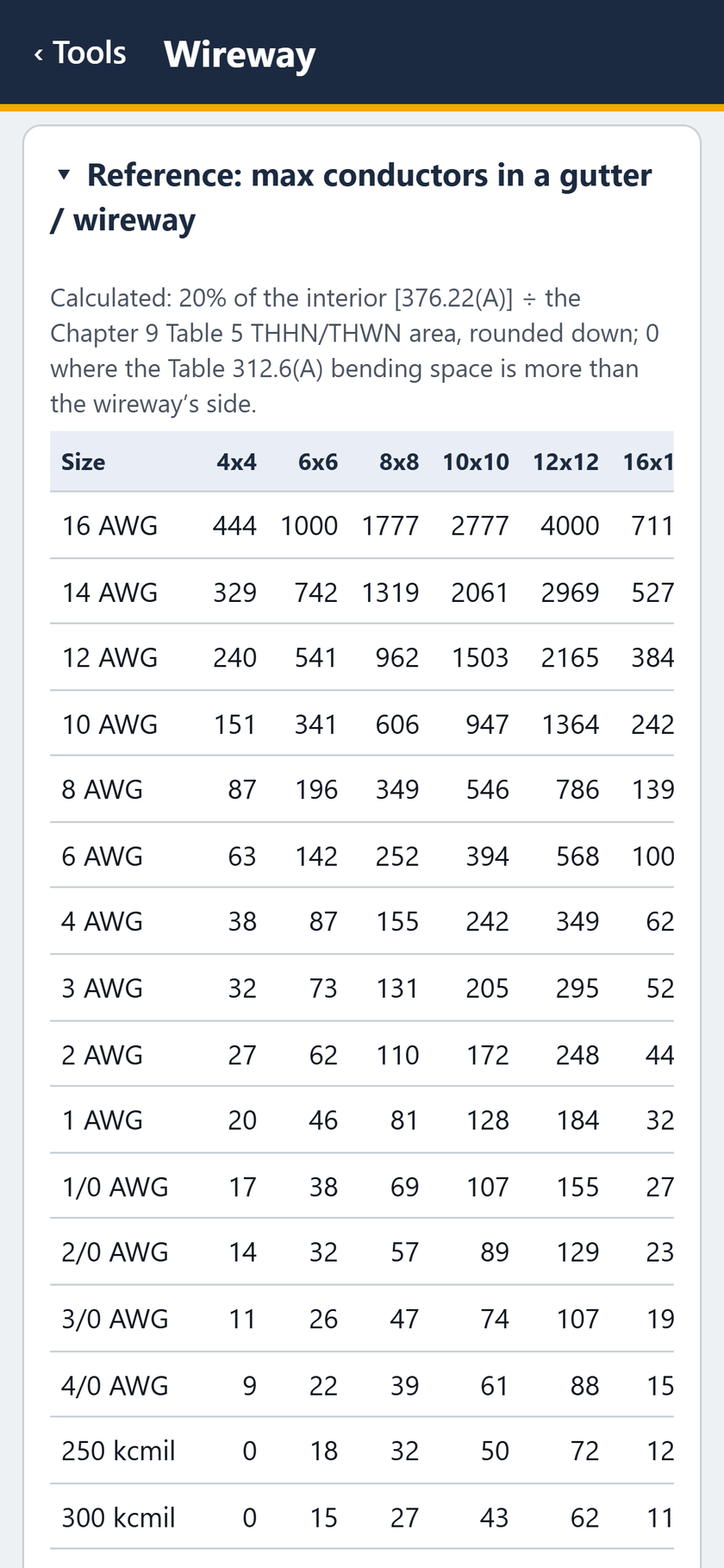
Task: Select the 6x6 column header
Action: point(318,461)
